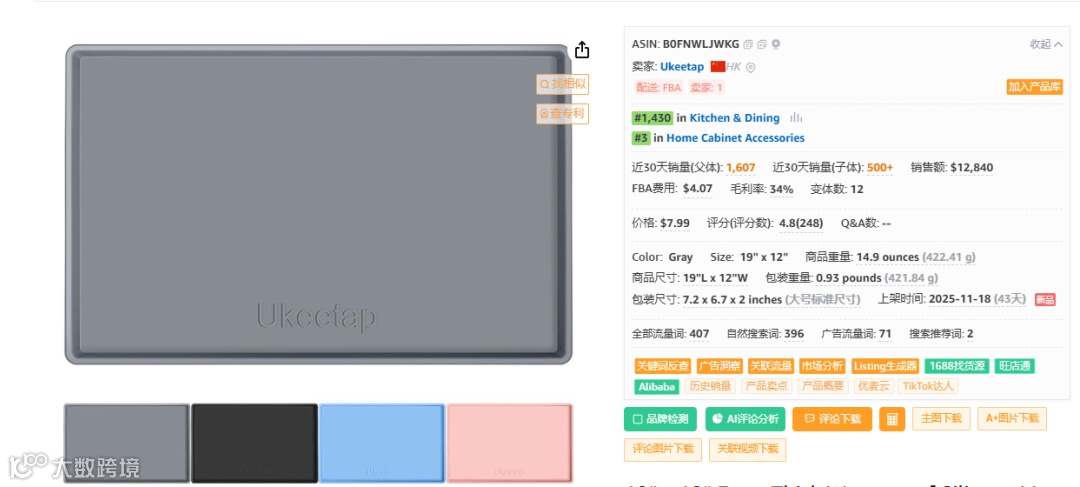Click the lightbulb icon after the ASIN
1080x487 pixels.
(x=776, y=45)
